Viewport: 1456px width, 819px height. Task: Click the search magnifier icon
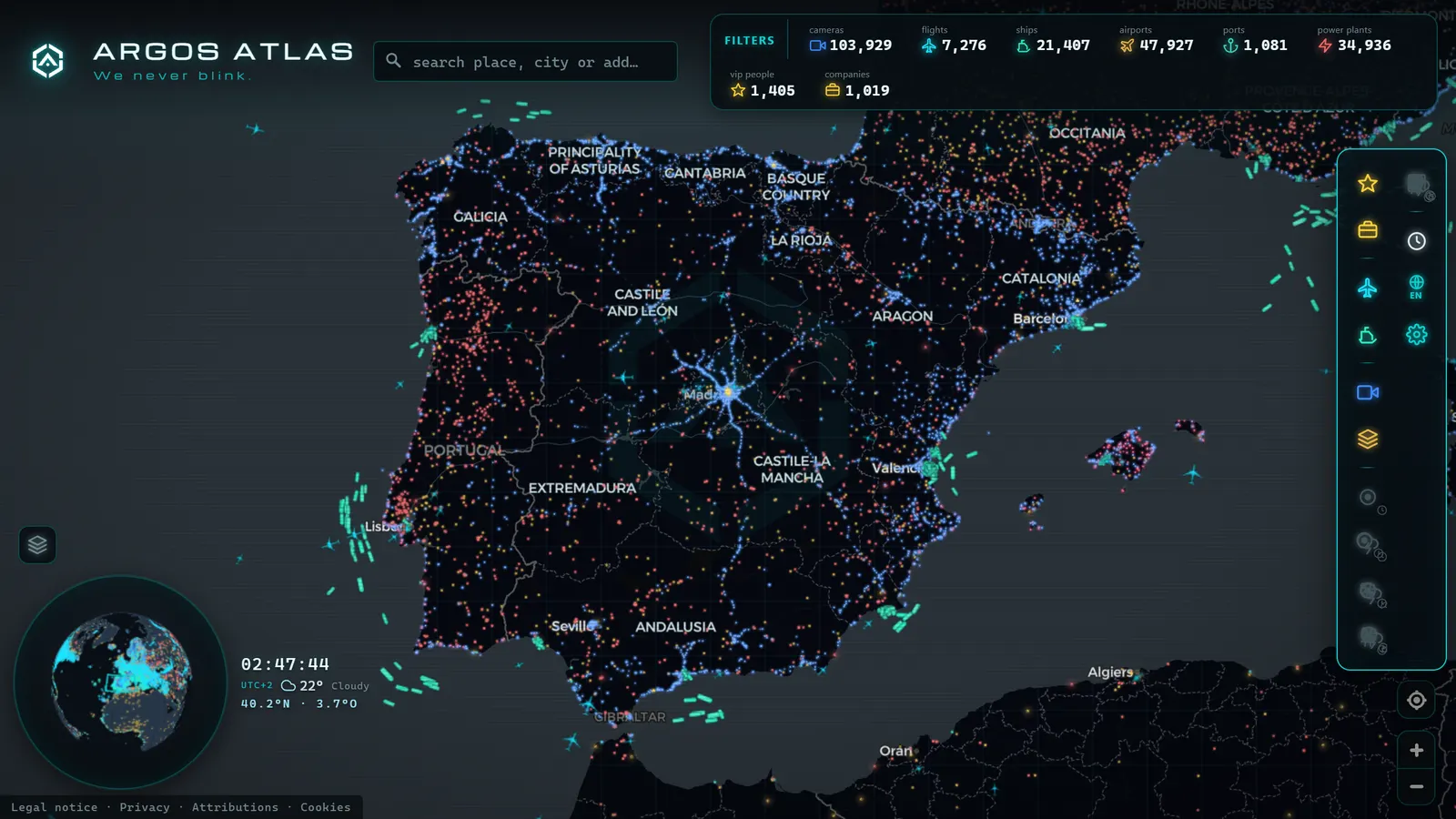click(x=393, y=60)
